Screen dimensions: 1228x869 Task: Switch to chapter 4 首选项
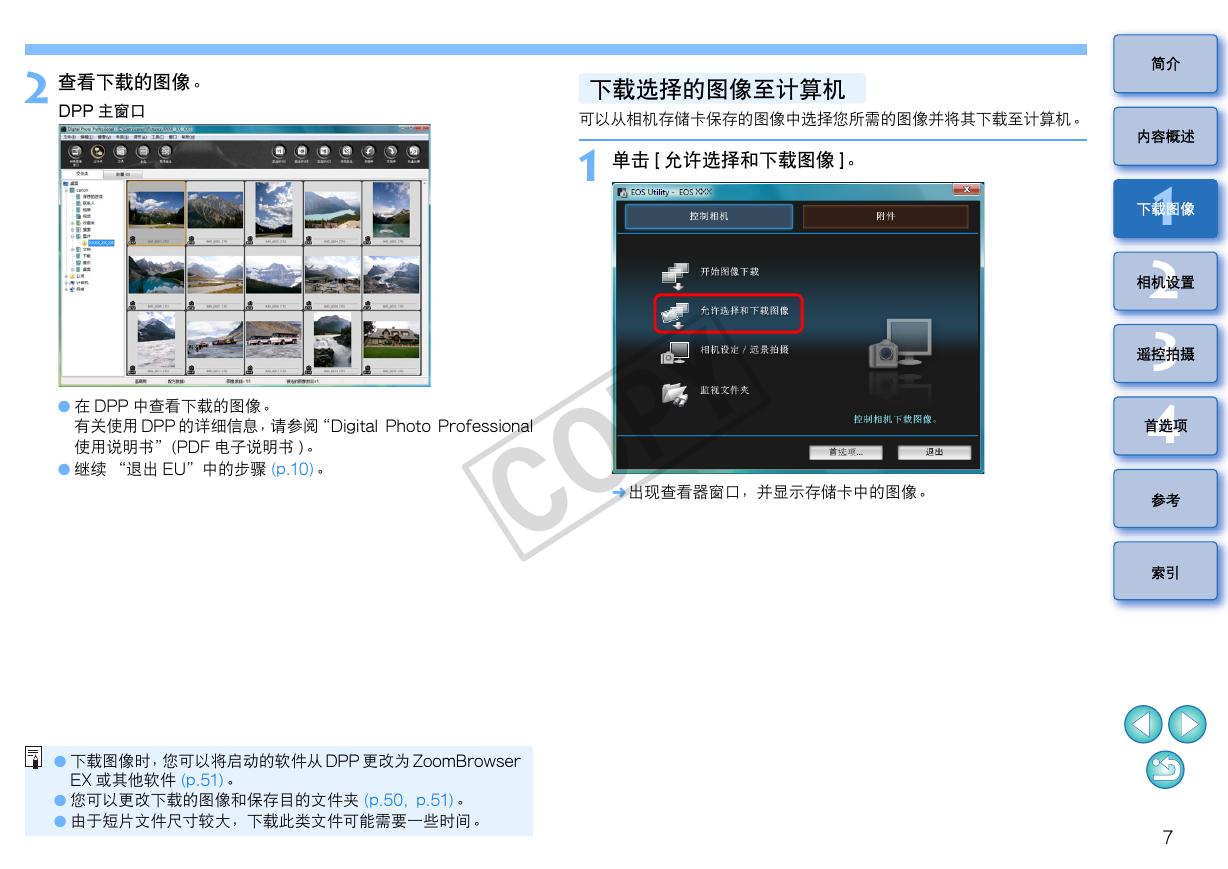(1165, 426)
